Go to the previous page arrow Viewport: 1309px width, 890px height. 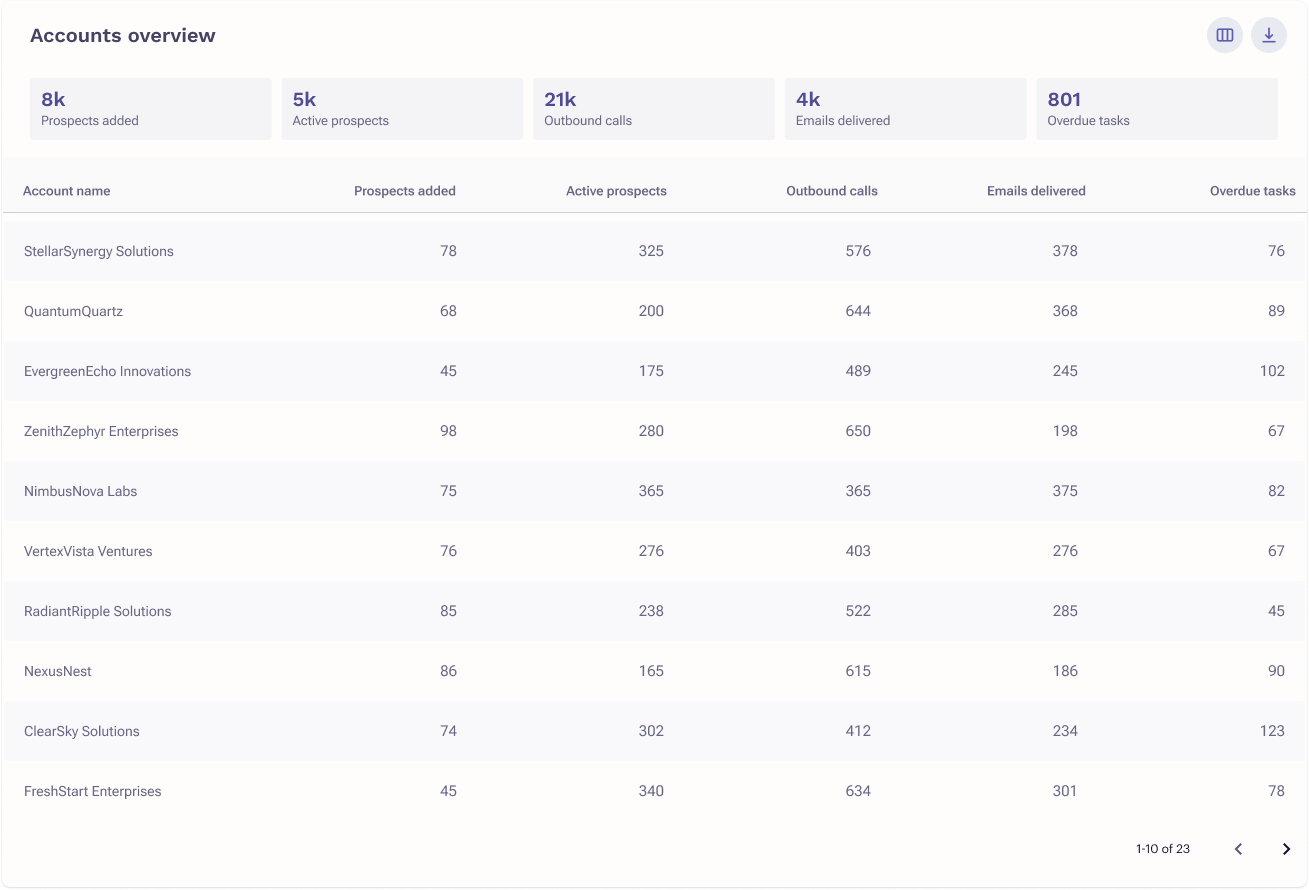[1238, 849]
